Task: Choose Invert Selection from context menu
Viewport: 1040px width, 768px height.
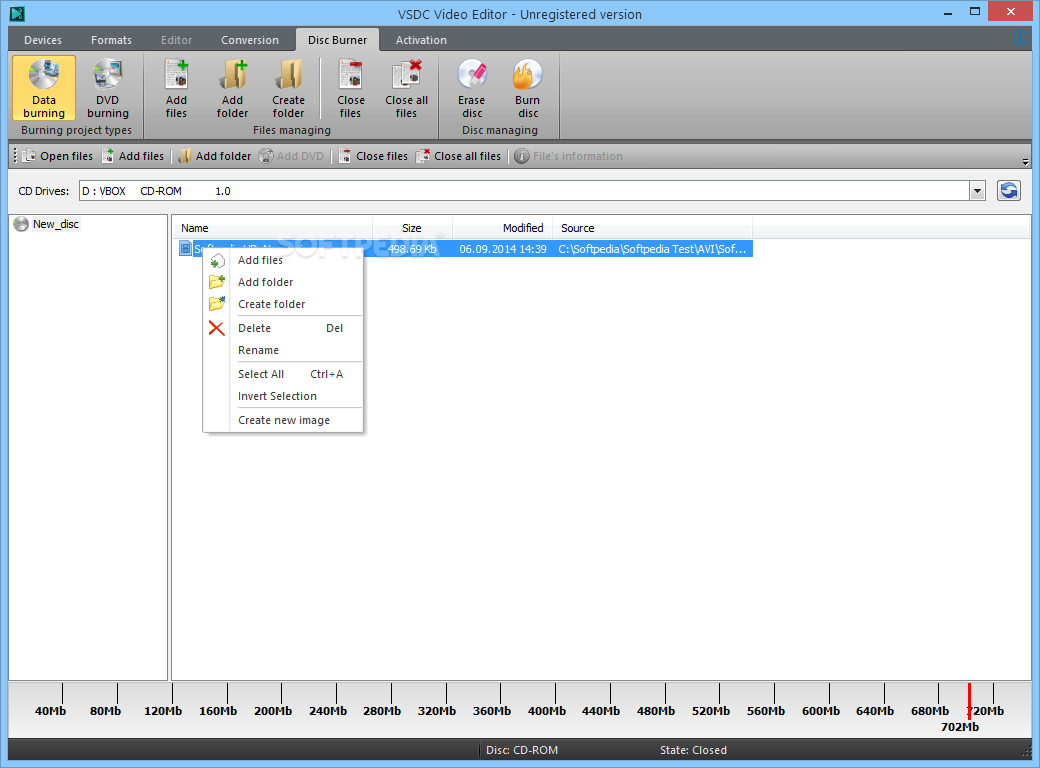Action: point(283,396)
